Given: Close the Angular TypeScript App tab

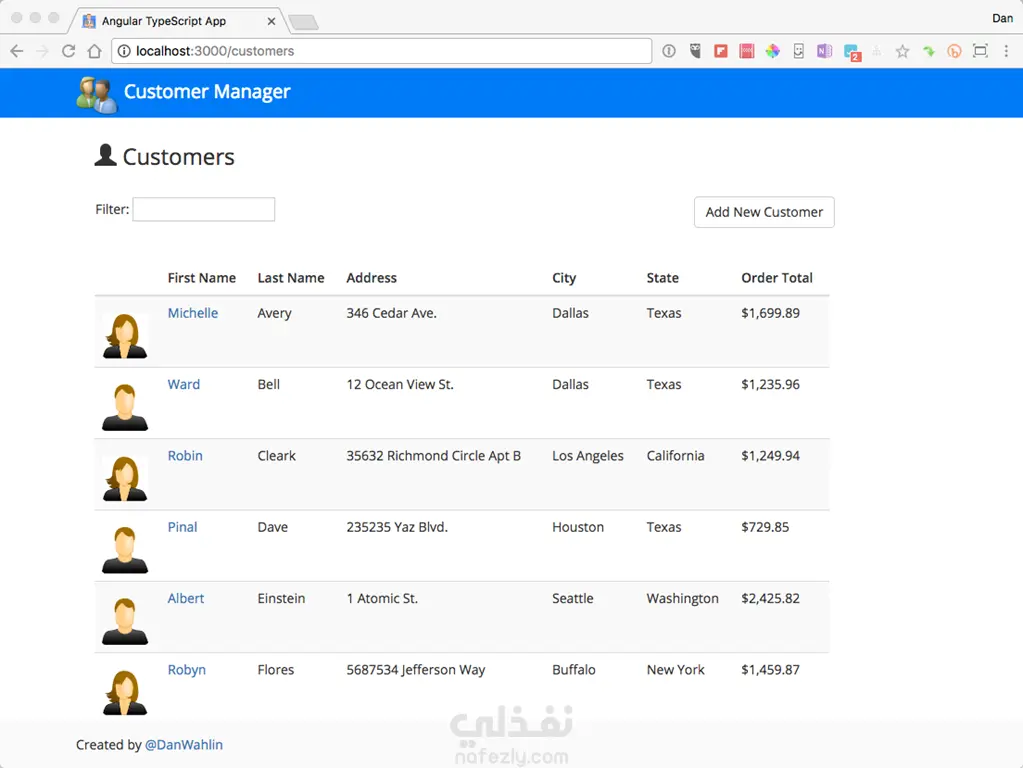Looking at the screenshot, I should tap(271, 22).
